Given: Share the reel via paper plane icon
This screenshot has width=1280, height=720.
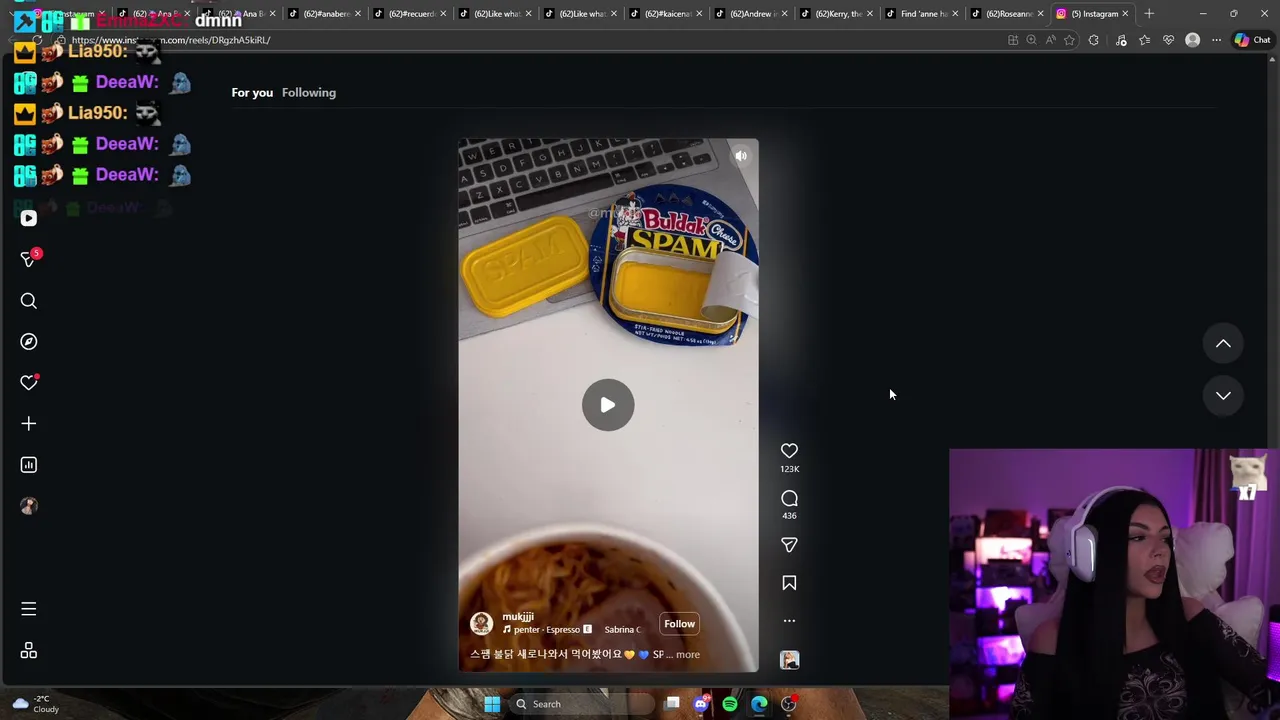Looking at the screenshot, I should 789,545.
